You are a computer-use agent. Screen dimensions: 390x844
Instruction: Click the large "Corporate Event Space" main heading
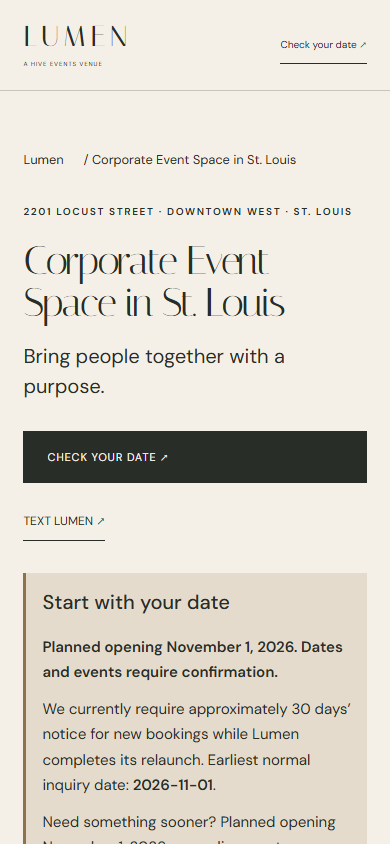154,284
